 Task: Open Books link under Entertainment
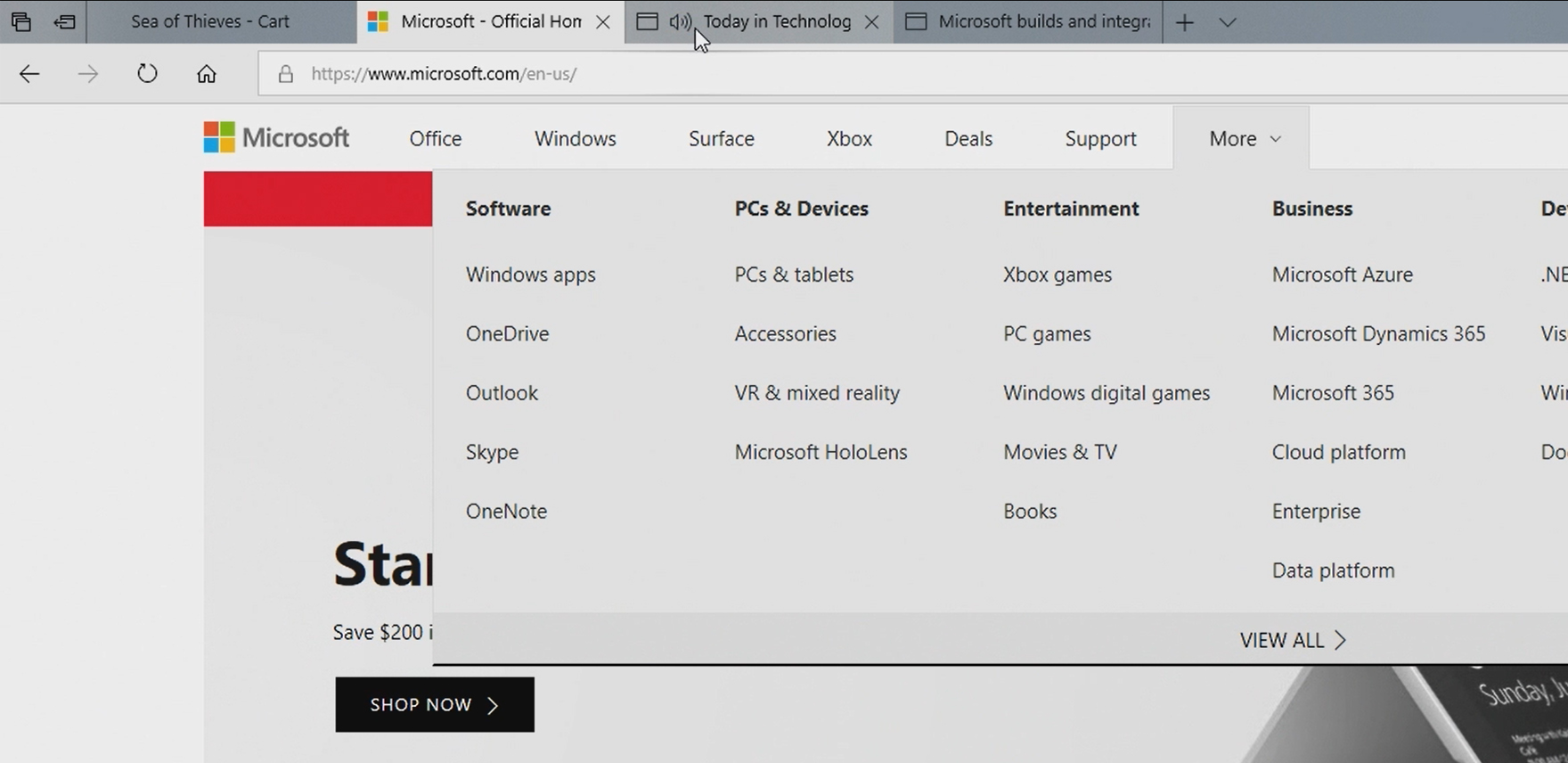(x=1030, y=512)
